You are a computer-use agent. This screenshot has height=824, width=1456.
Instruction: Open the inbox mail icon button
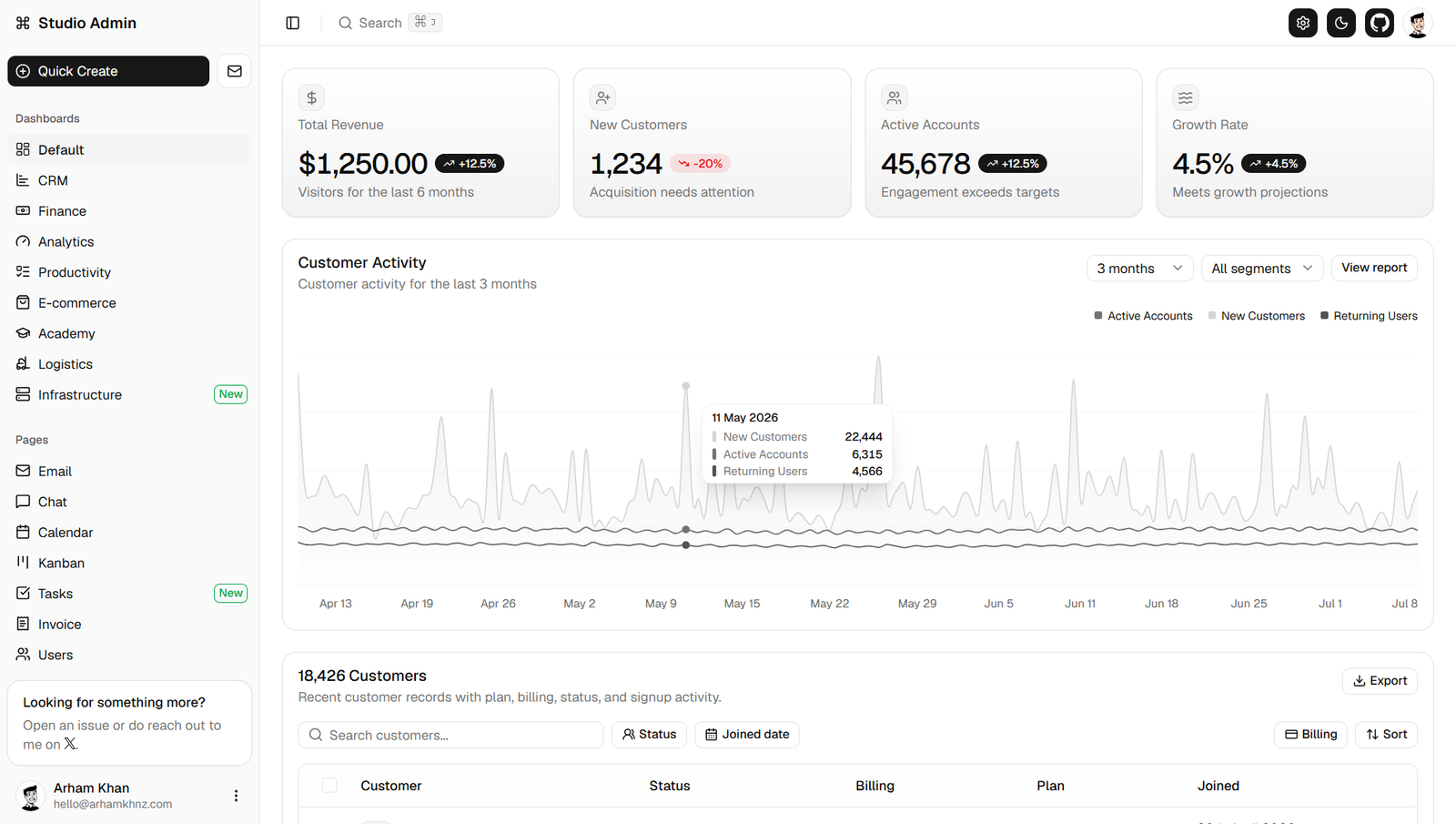[x=235, y=71]
